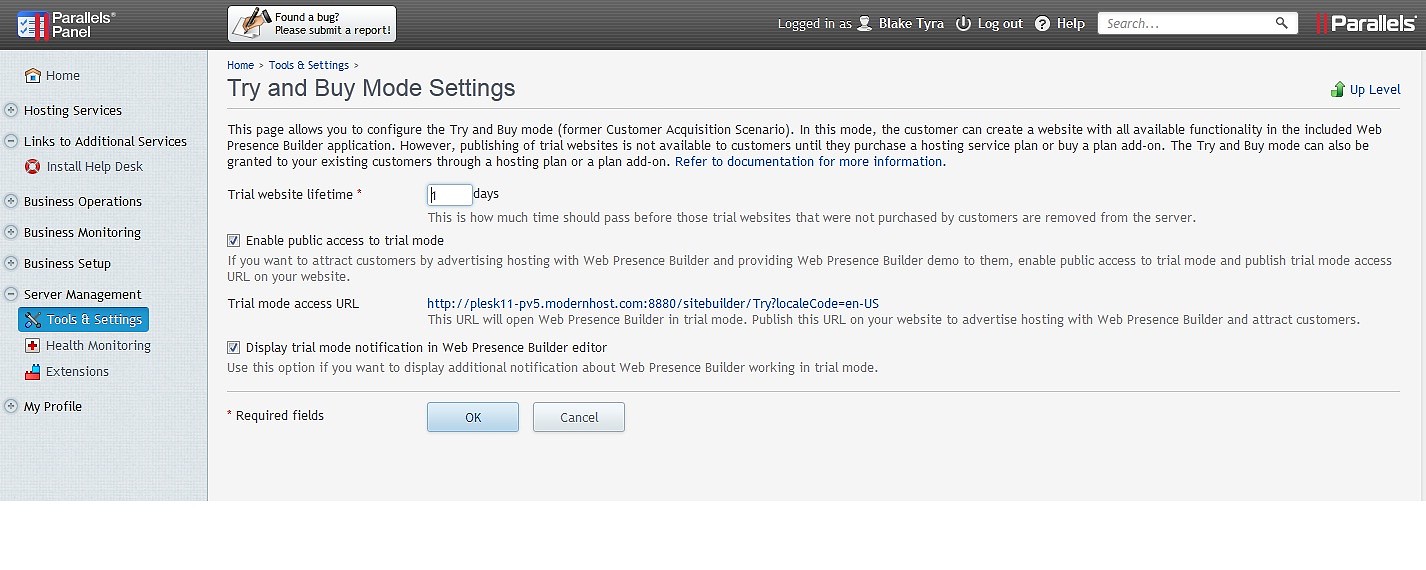The height and width of the screenshot is (570, 1426).
Task: Click the Home house icon in sidebar
Action: pos(33,76)
